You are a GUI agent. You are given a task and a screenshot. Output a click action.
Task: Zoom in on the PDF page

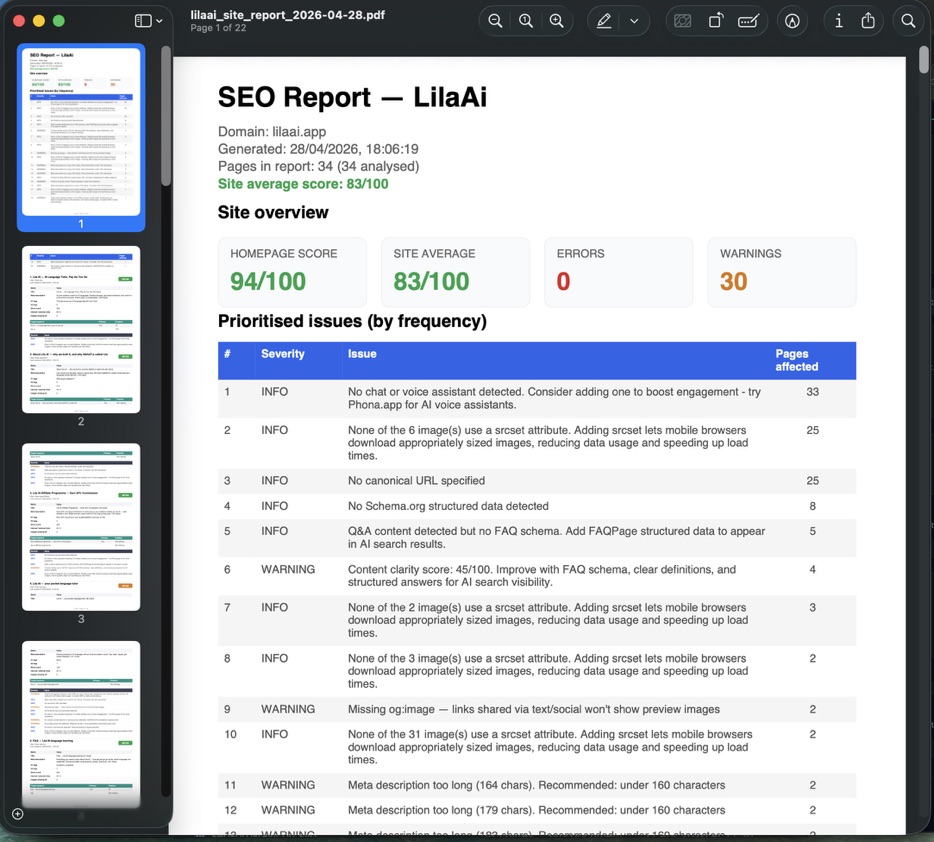coord(557,21)
